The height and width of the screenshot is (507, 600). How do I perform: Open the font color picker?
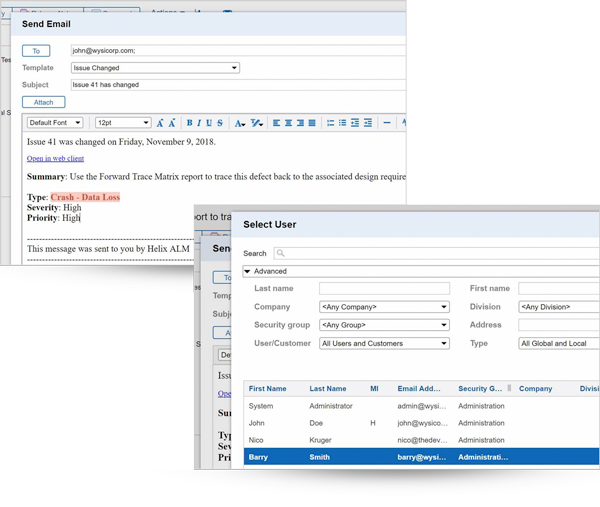[x=239, y=123]
